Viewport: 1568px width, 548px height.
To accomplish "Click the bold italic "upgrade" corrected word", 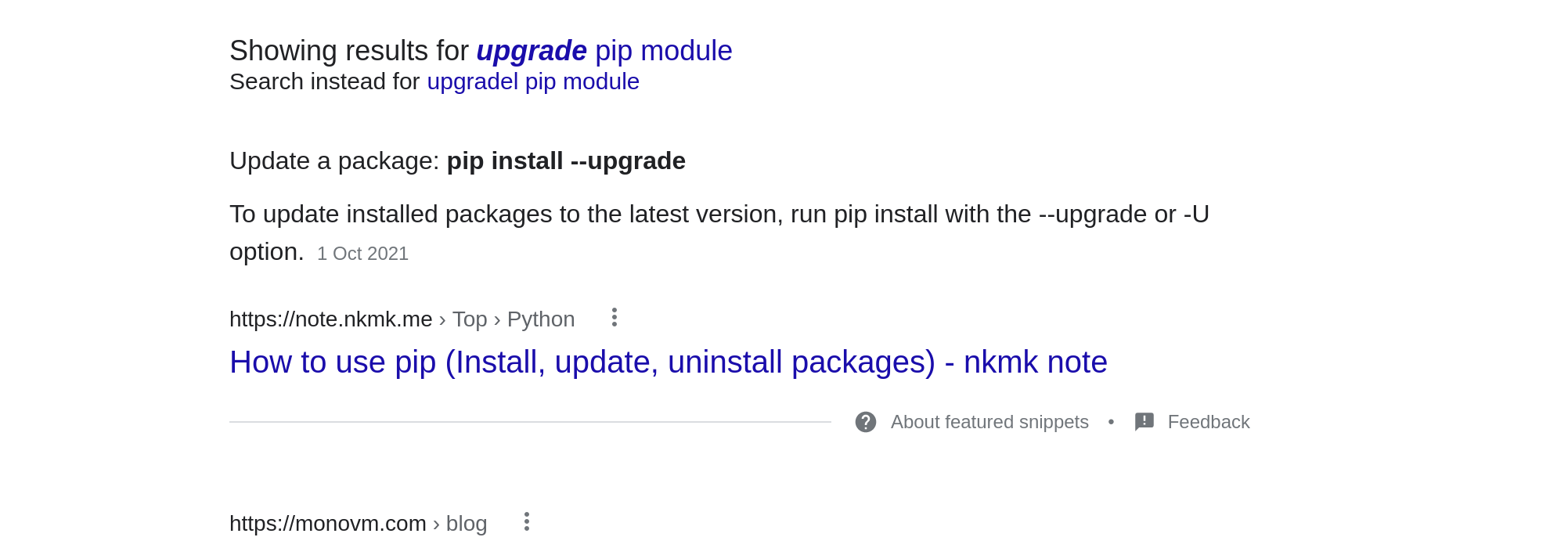I will 531,51.
